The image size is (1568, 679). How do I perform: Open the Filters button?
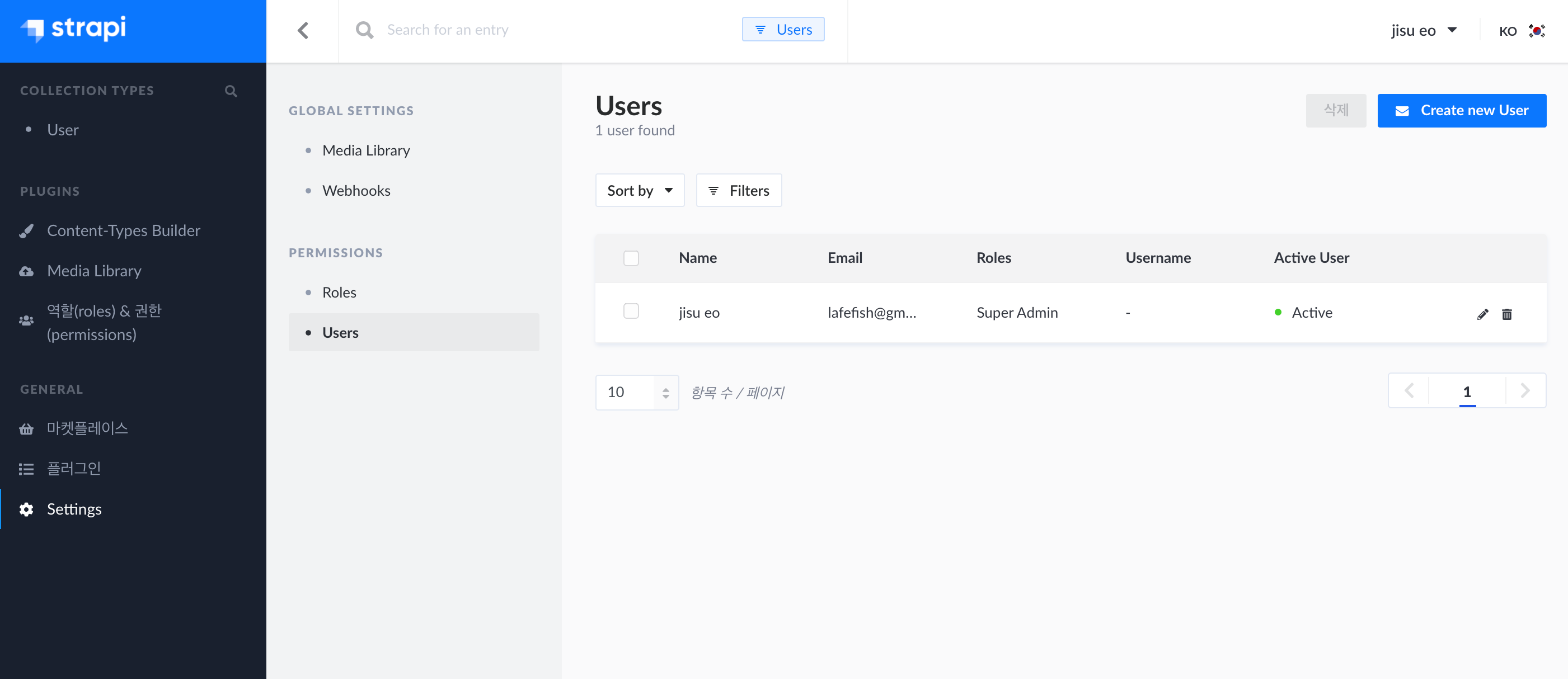pos(738,190)
